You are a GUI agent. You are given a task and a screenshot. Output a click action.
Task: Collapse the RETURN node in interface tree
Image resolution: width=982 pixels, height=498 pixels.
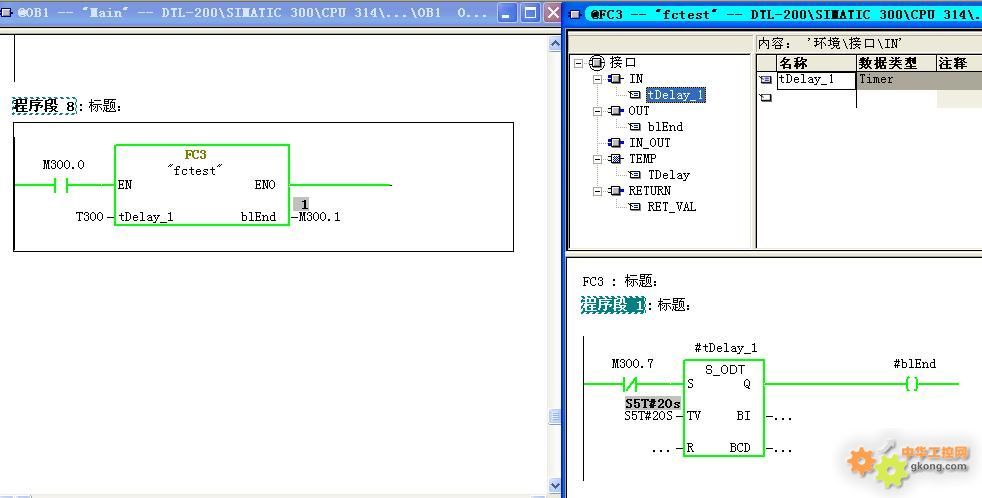point(597,190)
